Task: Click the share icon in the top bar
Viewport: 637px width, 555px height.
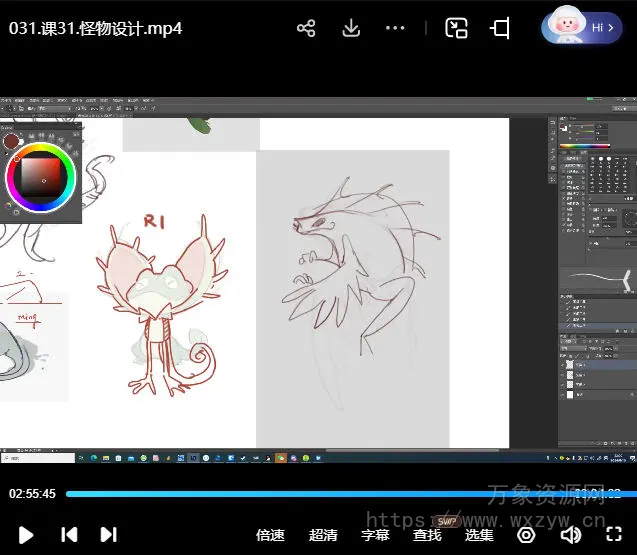Action: pos(306,28)
